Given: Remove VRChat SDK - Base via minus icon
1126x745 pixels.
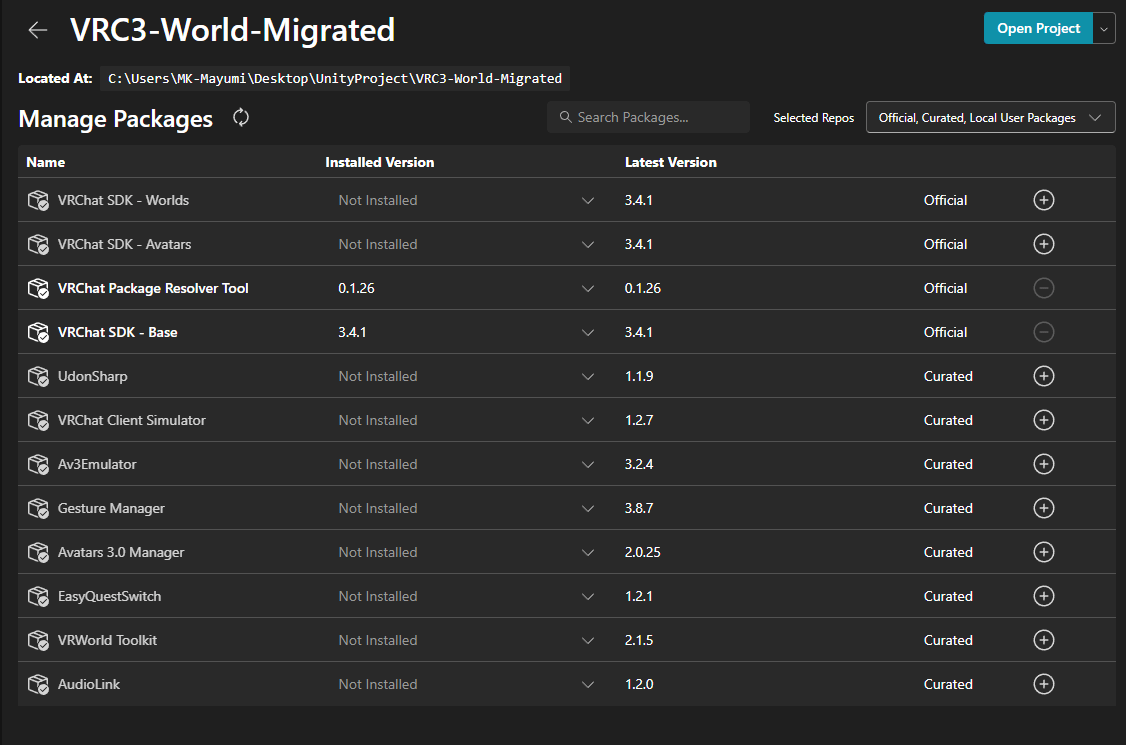Looking at the screenshot, I should pyautogui.click(x=1043, y=332).
